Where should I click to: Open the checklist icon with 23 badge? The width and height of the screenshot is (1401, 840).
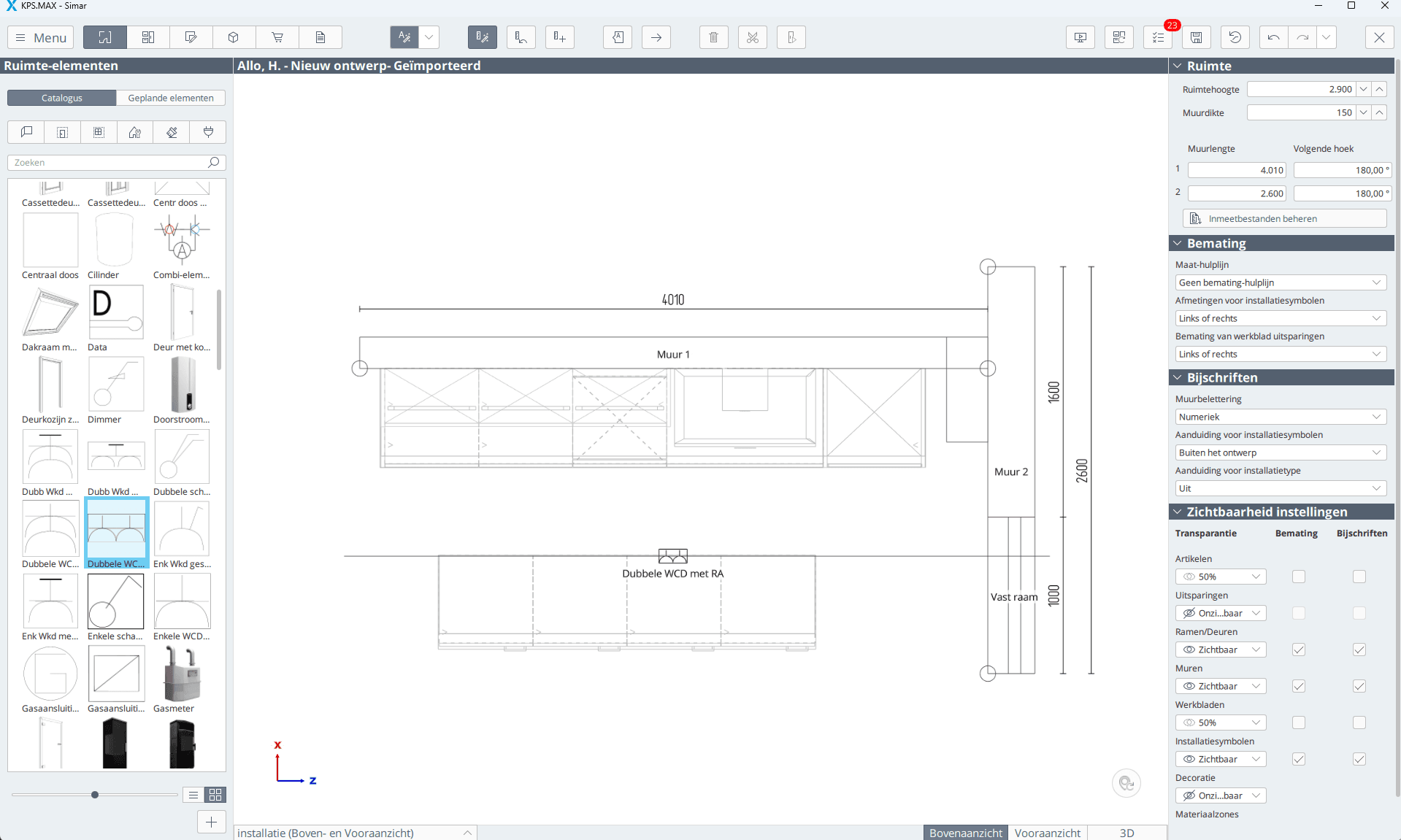click(1158, 37)
